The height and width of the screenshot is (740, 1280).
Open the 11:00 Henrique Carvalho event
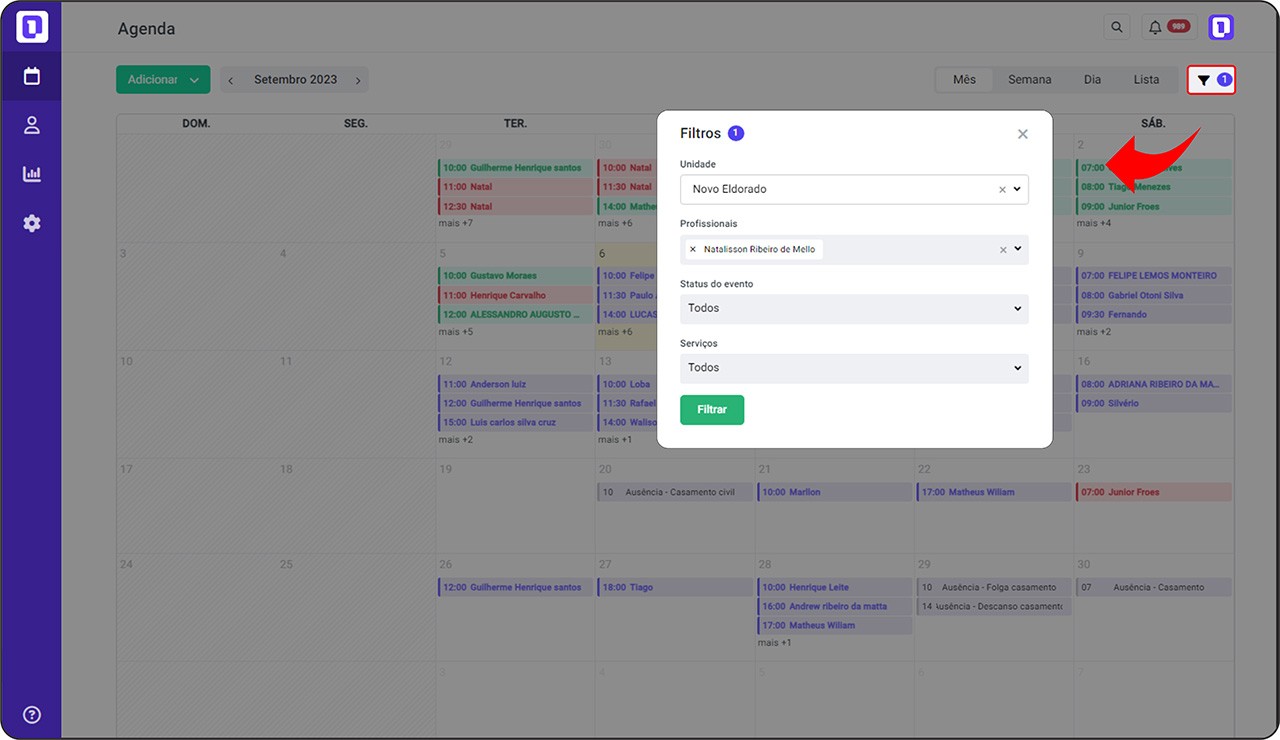[x=516, y=295]
